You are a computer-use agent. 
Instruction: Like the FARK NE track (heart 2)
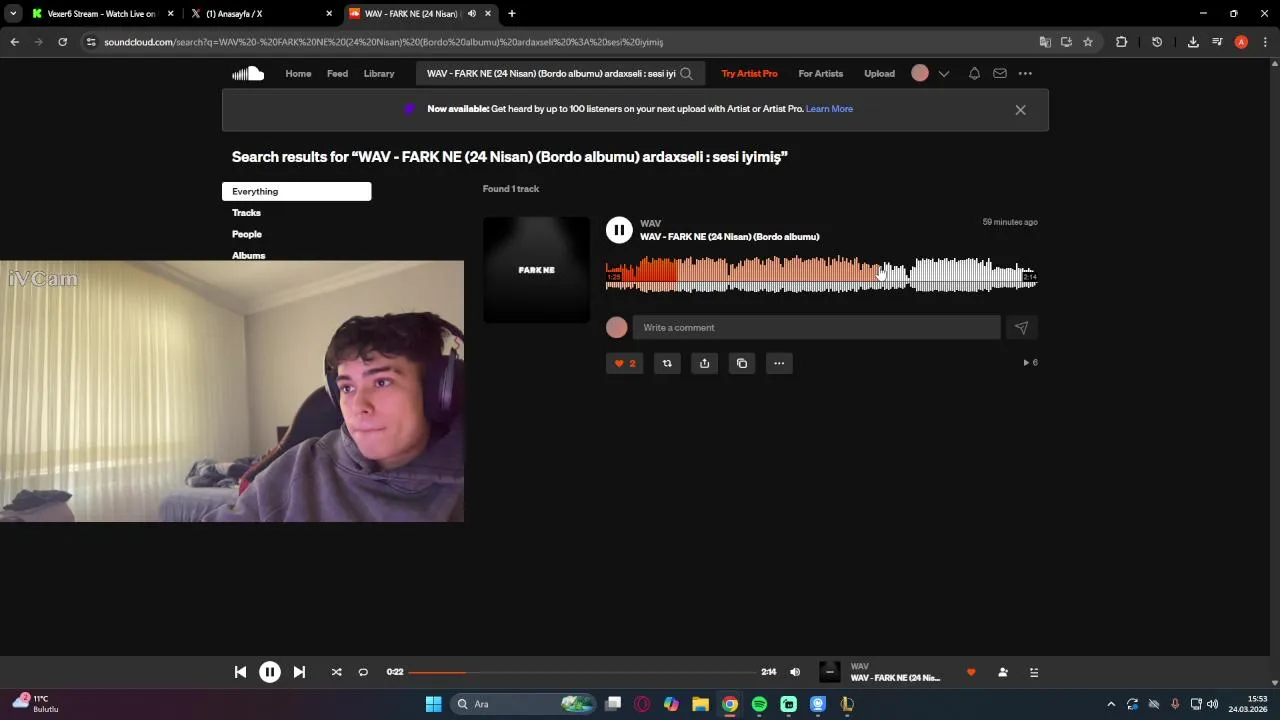pos(625,363)
